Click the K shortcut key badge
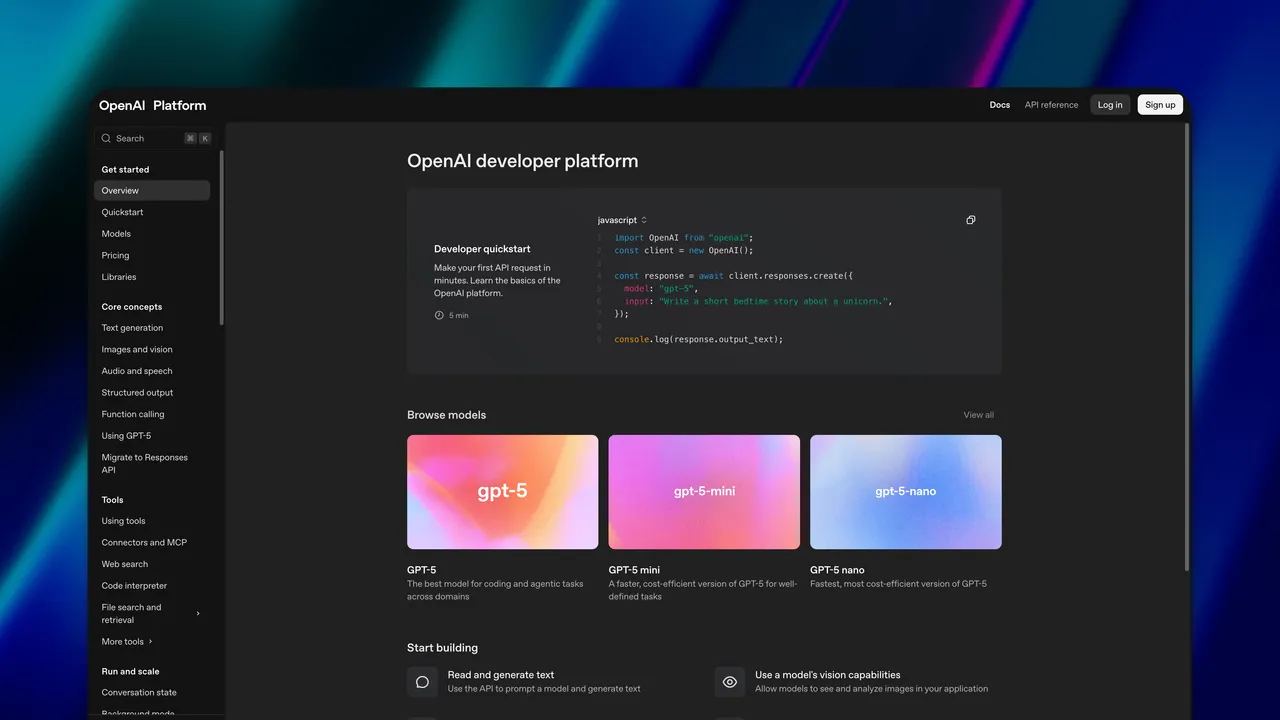Image resolution: width=1280 pixels, height=720 pixels. pyautogui.click(x=205, y=138)
